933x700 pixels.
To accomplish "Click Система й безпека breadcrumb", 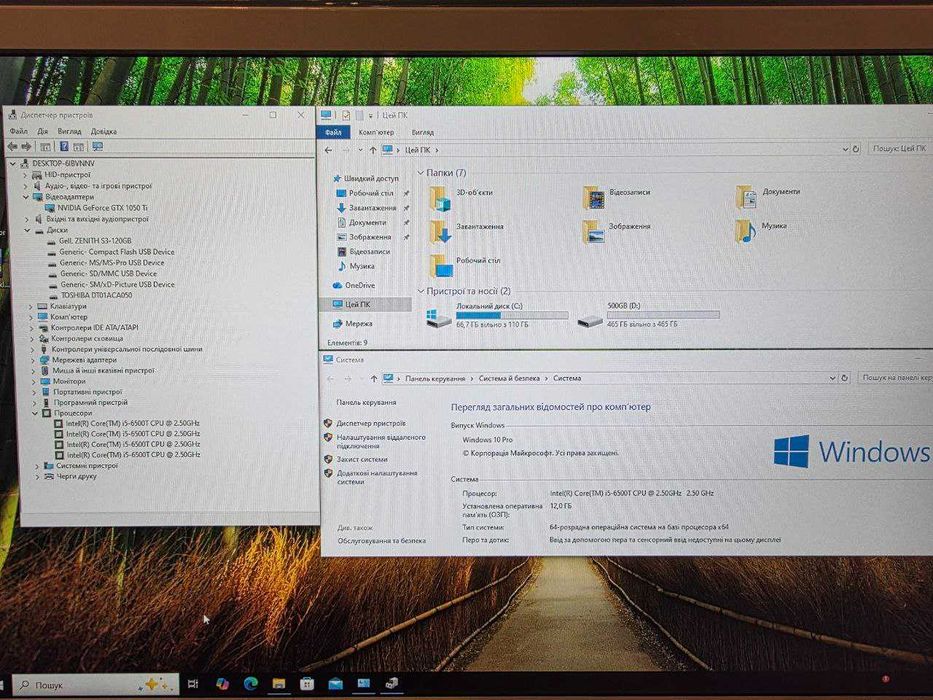I will pyautogui.click(x=509, y=378).
